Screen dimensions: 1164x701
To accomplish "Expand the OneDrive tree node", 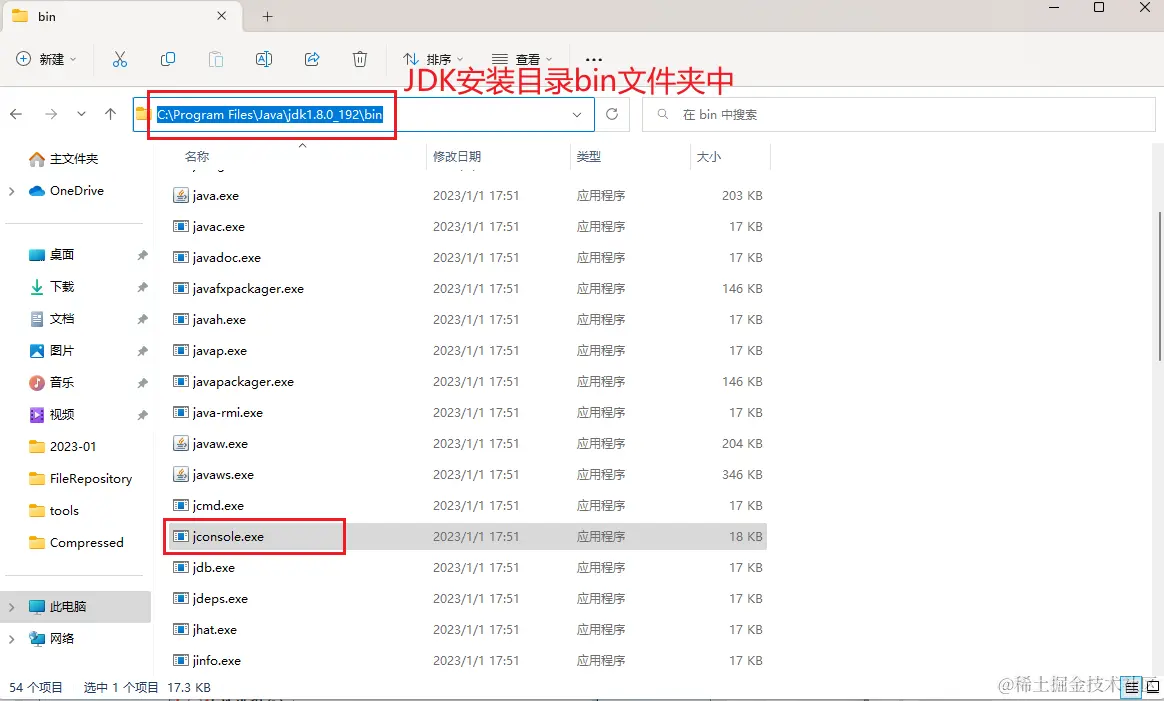I will click(x=11, y=191).
